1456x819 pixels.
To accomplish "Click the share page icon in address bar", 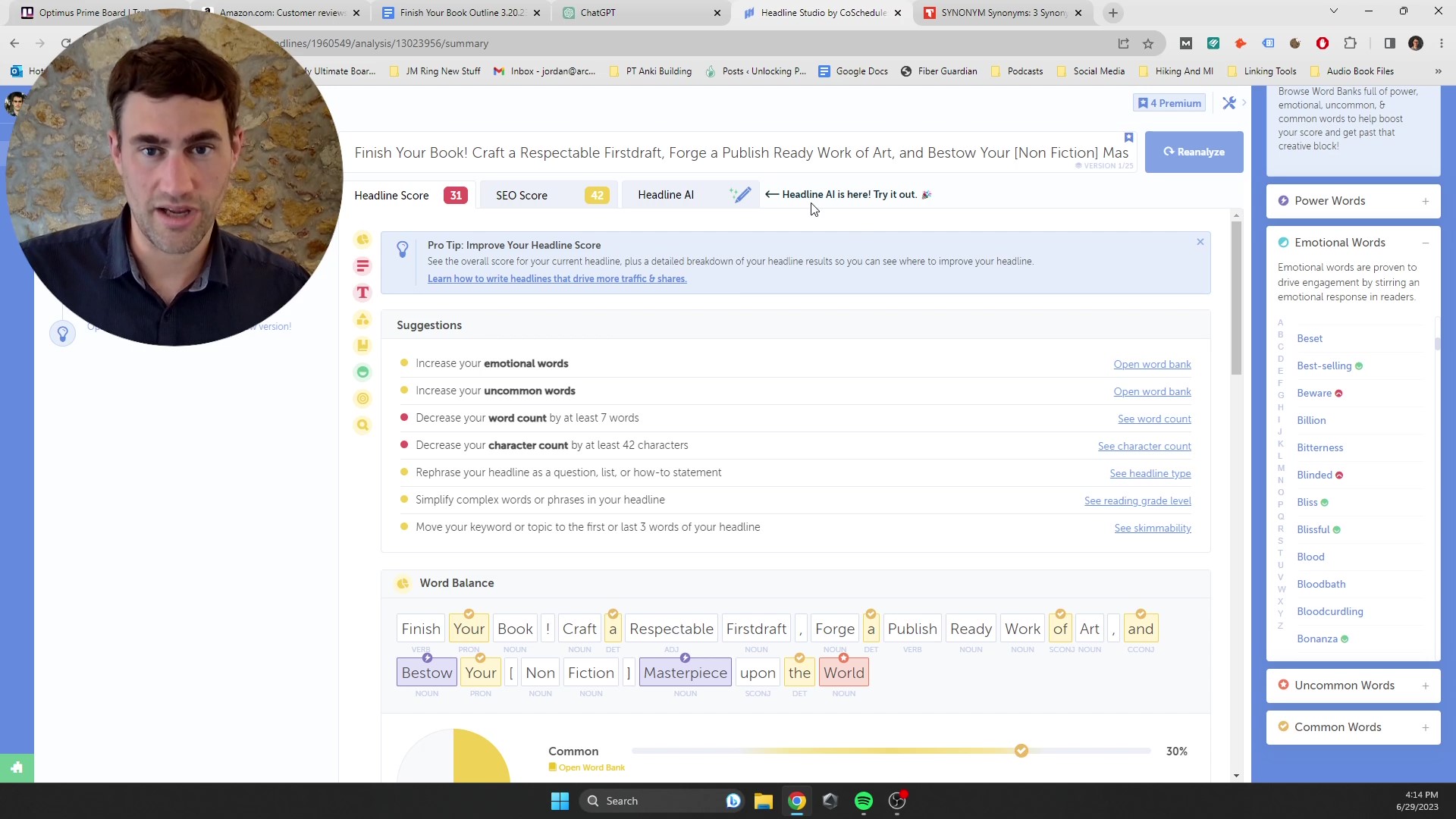I will [1124, 44].
